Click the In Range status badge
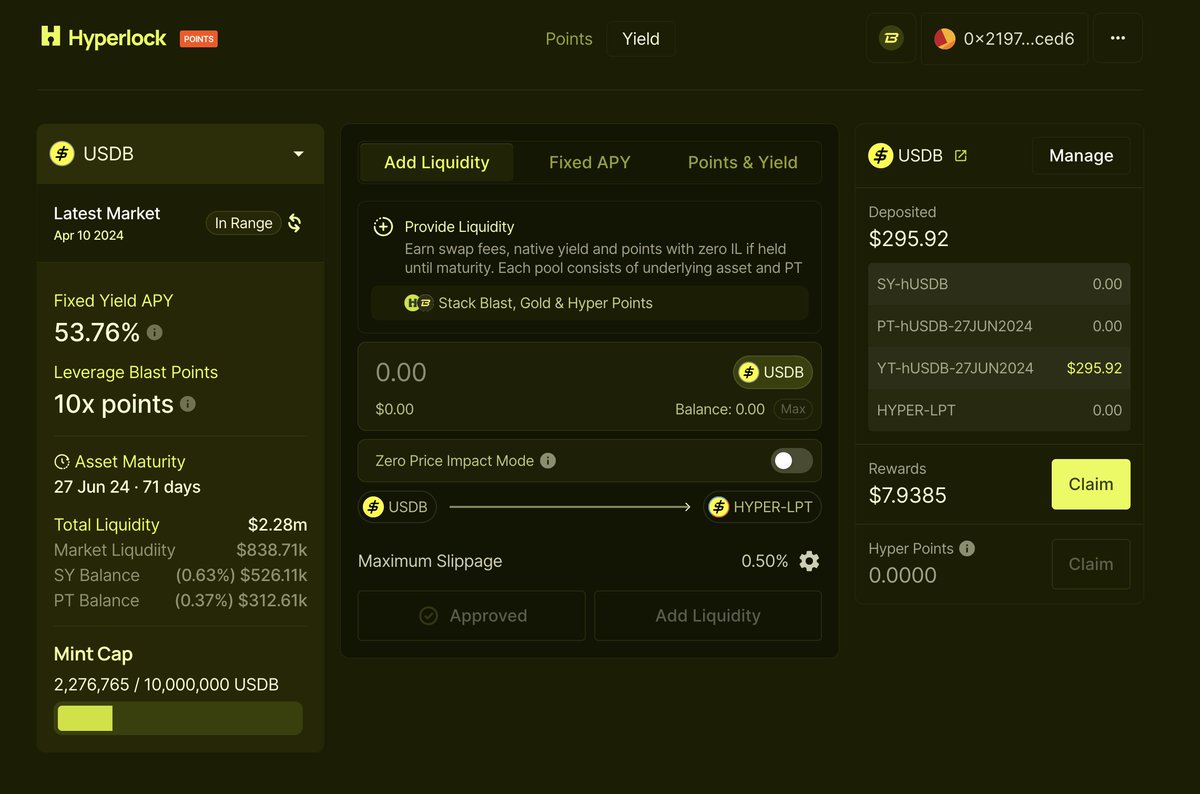The height and width of the screenshot is (794, 1200). coord(244,223)
